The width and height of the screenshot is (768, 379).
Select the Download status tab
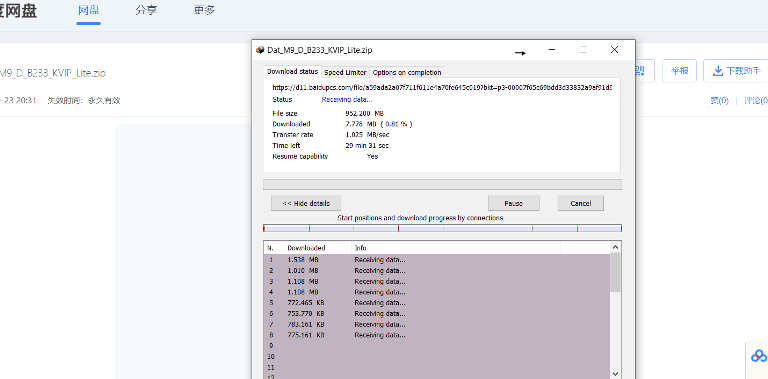[x=292, y=71]
